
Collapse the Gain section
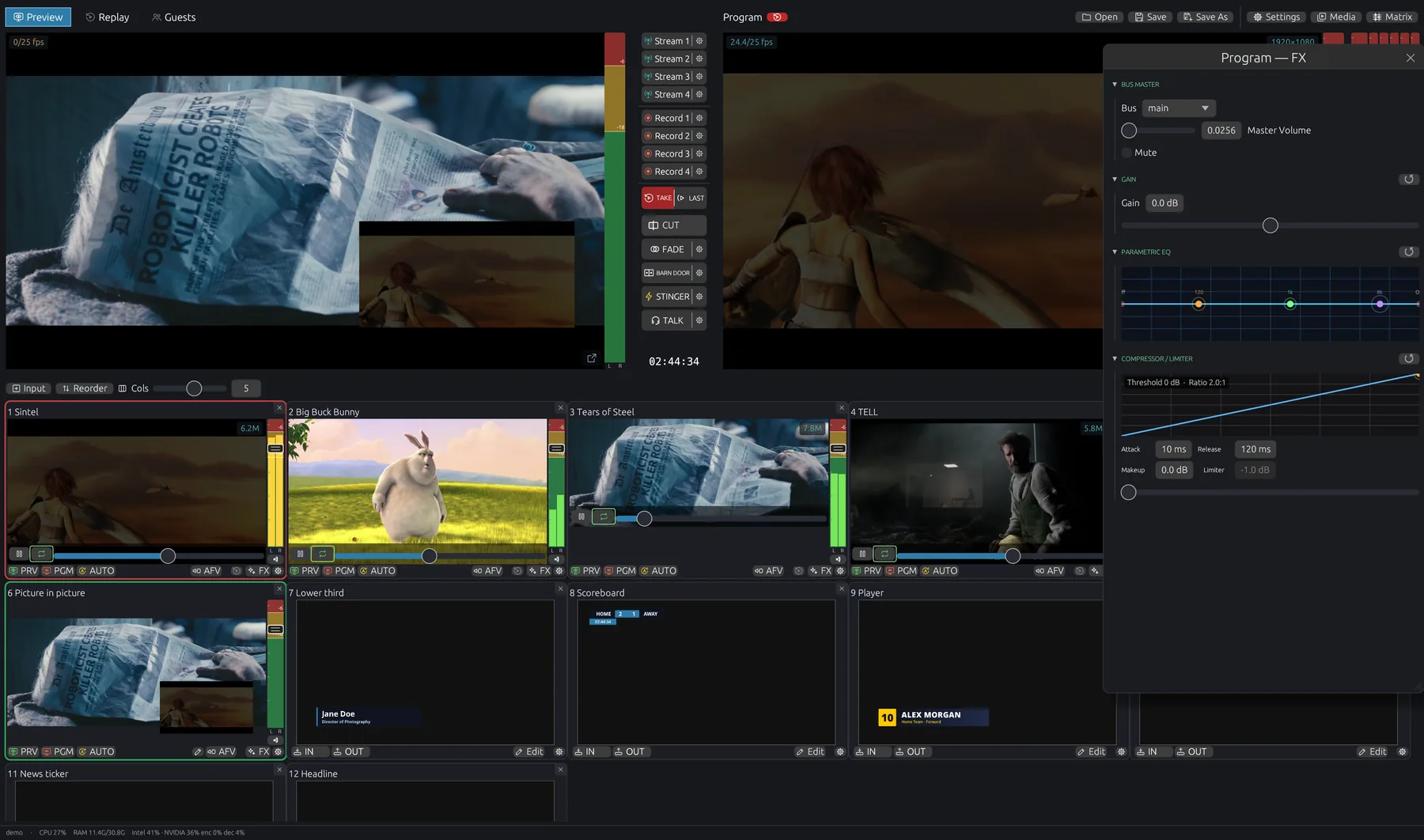click(1115, 180)
